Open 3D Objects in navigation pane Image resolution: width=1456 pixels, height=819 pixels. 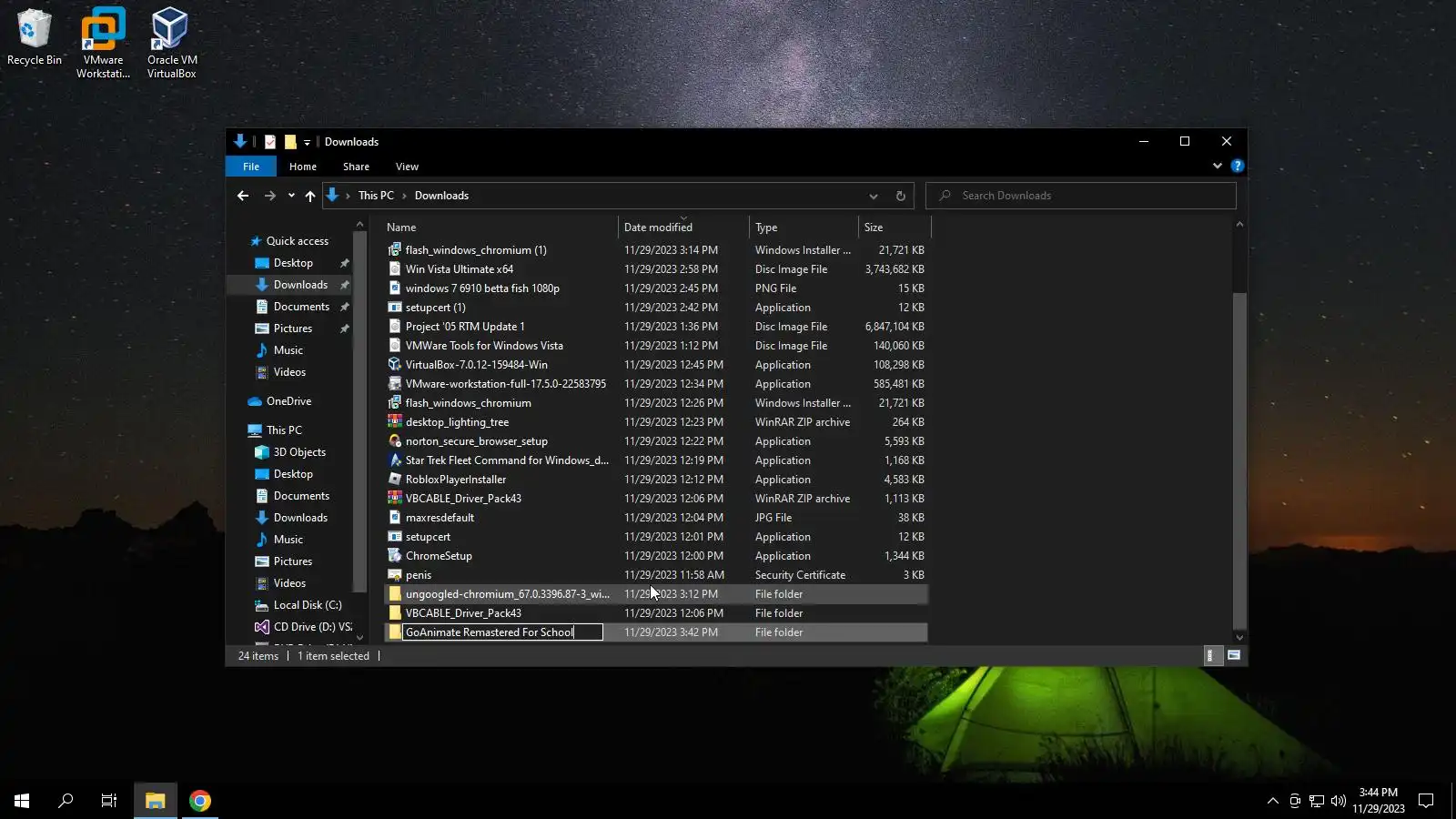coord(299,452)
